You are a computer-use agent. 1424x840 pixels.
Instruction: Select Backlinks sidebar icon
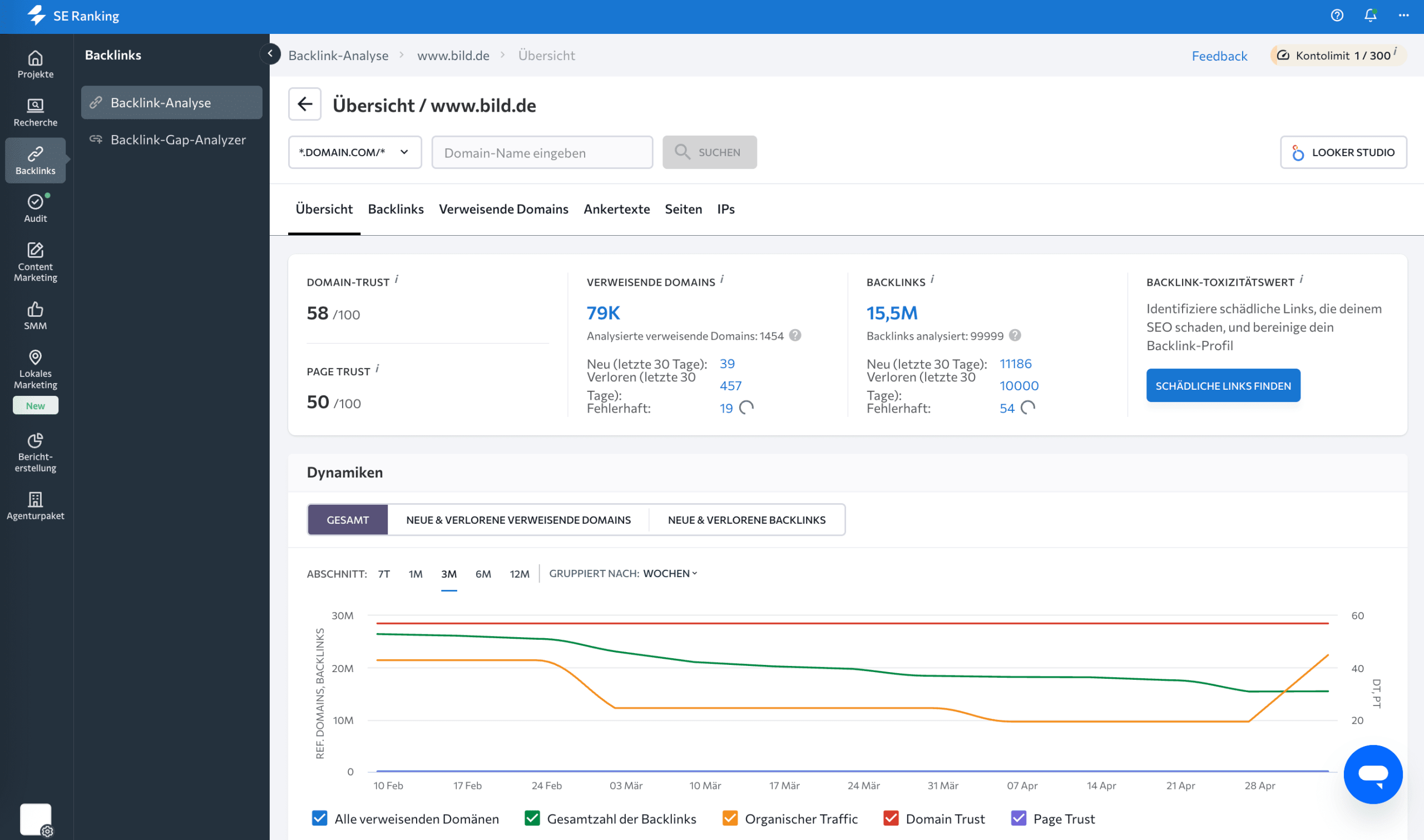pyautogui.click(x=35, y=161)
